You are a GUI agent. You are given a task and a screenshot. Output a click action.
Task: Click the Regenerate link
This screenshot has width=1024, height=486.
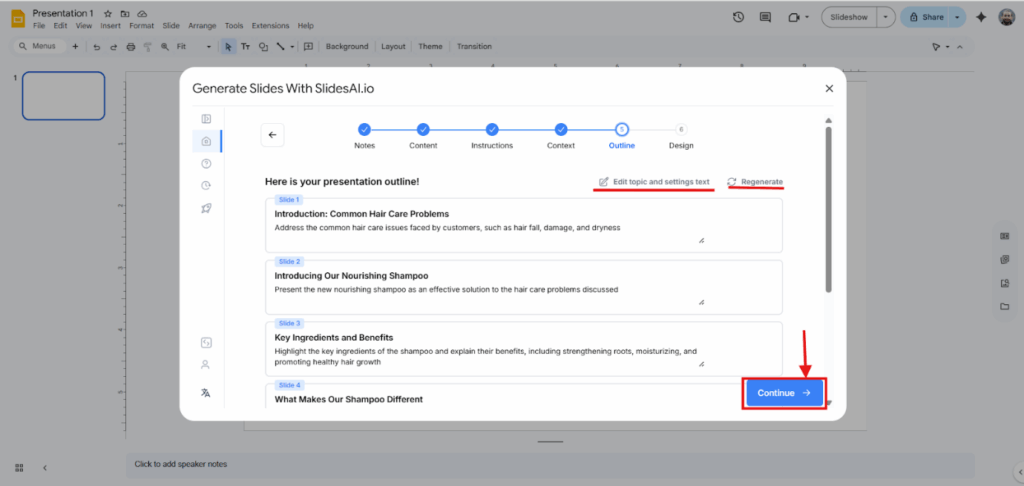(x=755, y=182)
